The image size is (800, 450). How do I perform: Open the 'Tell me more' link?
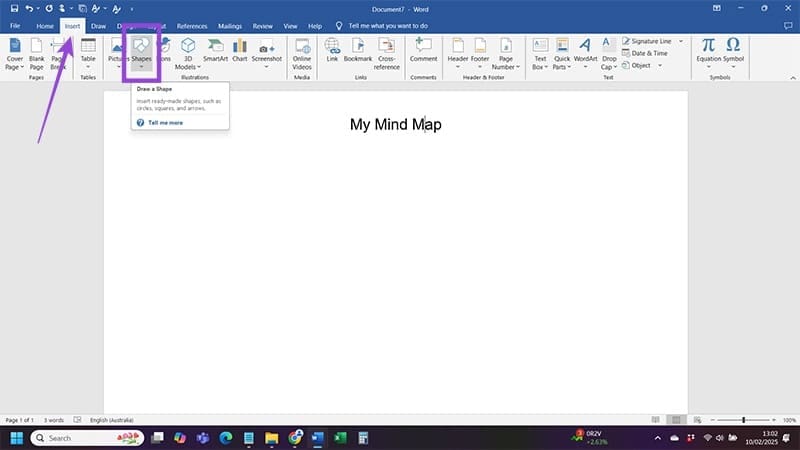click(x=165, y=122)
